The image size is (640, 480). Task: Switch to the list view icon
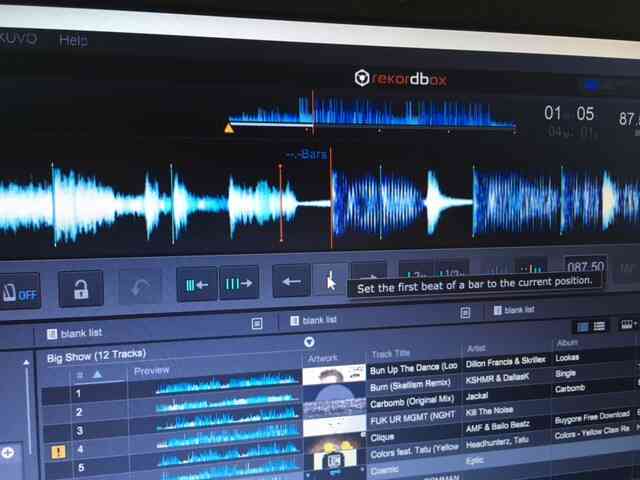(x=599, y=326)
